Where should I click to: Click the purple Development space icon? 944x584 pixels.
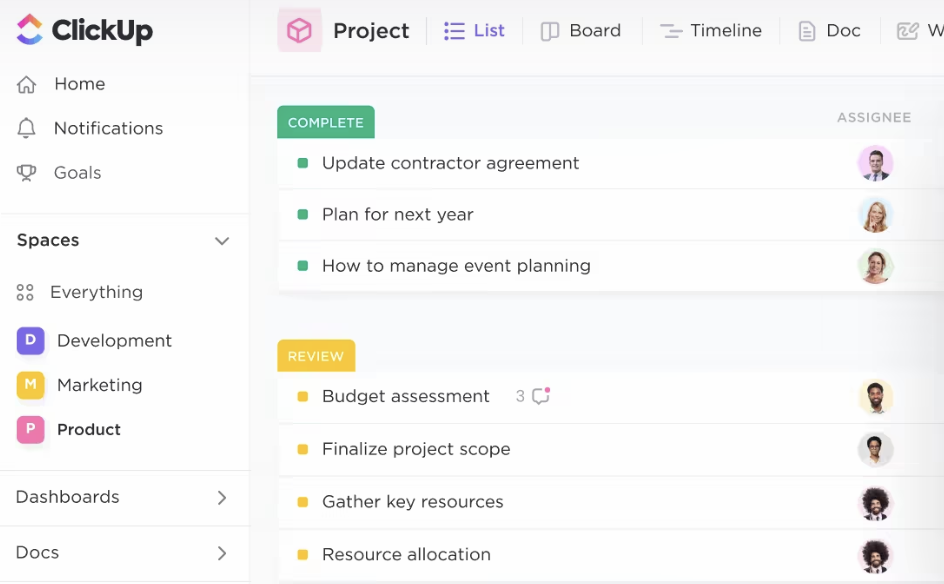point(31,341)
